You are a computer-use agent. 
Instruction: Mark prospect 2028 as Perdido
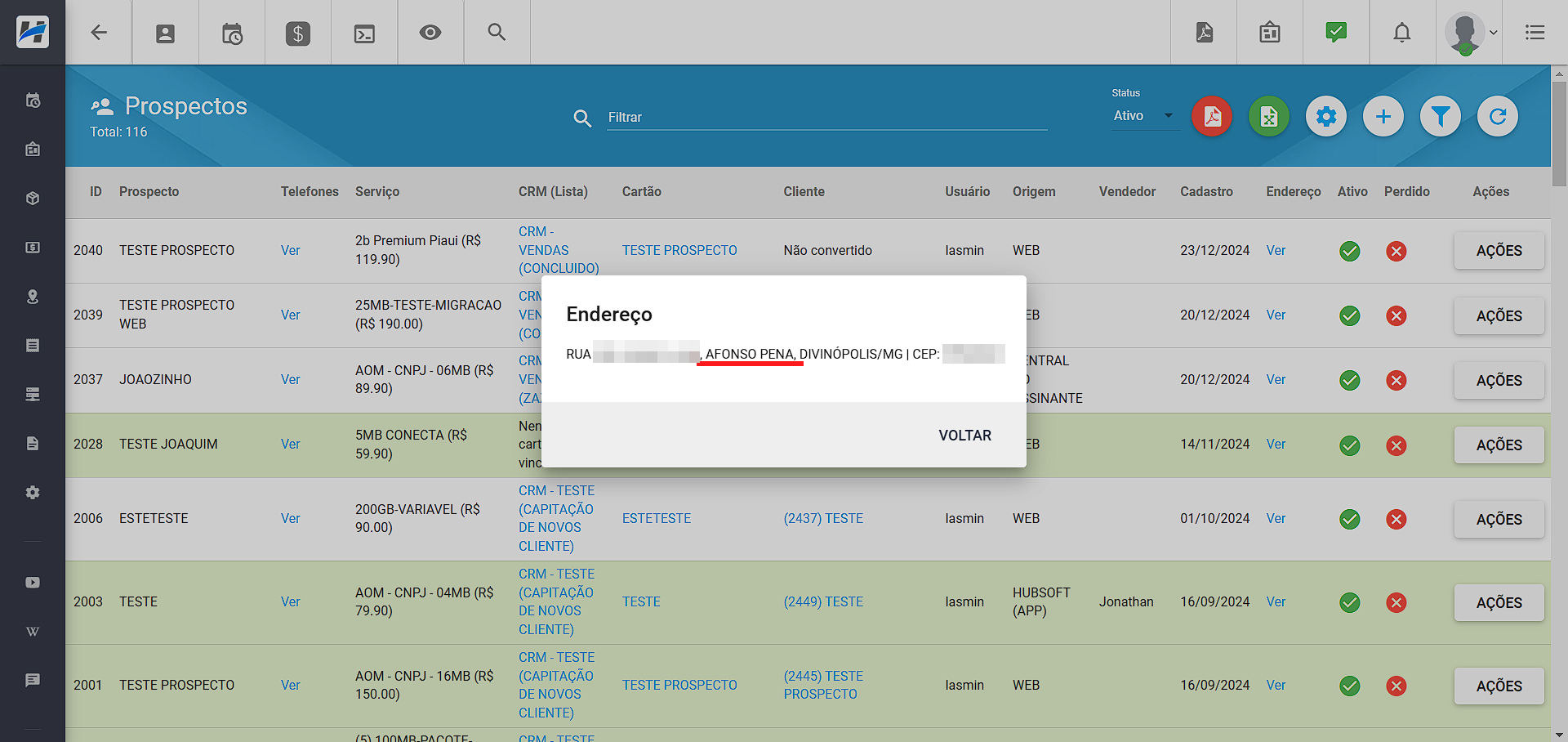(x=1396, y=445)
